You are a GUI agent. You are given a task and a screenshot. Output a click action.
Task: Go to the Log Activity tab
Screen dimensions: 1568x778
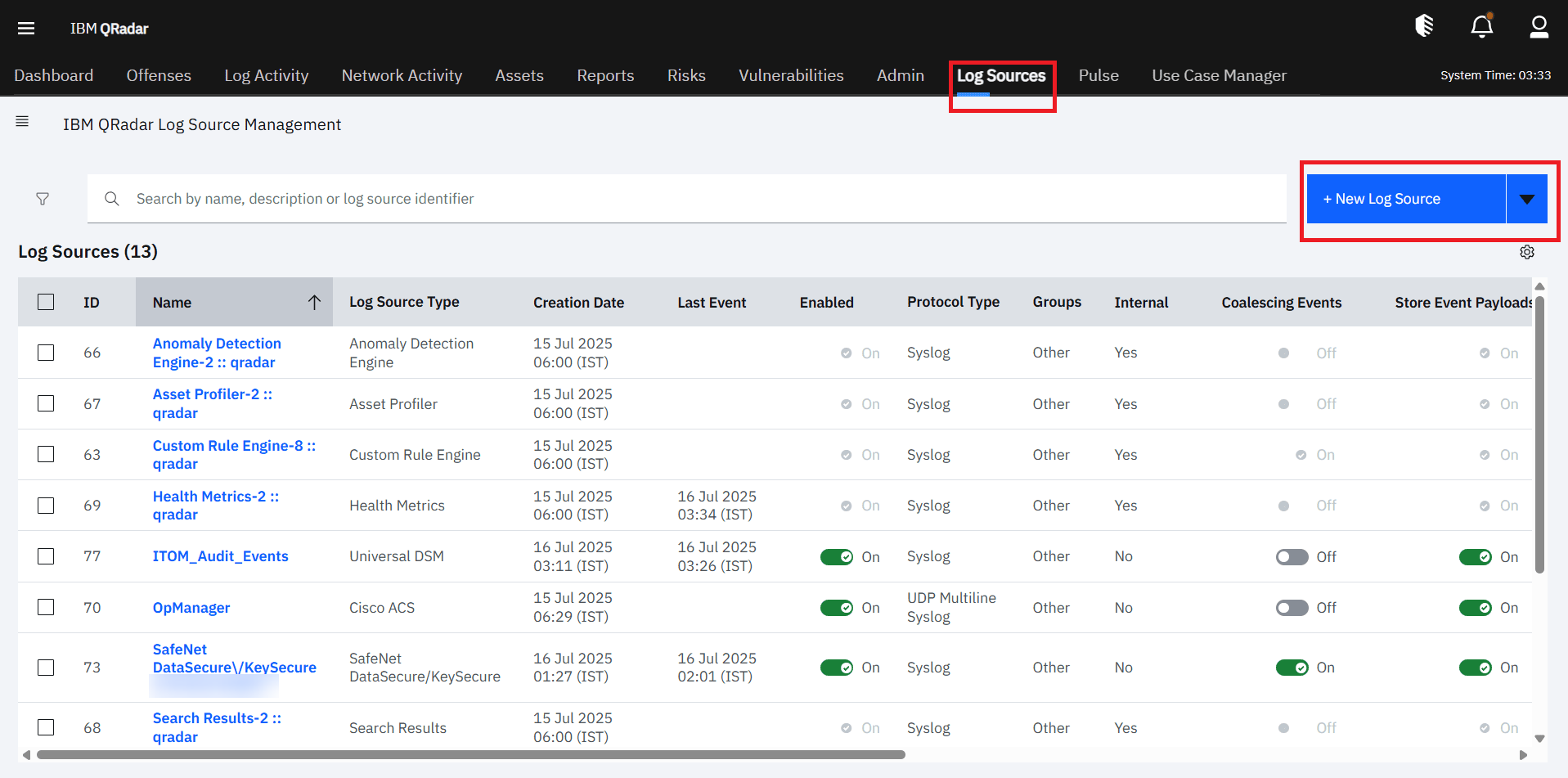pos(267,75)
